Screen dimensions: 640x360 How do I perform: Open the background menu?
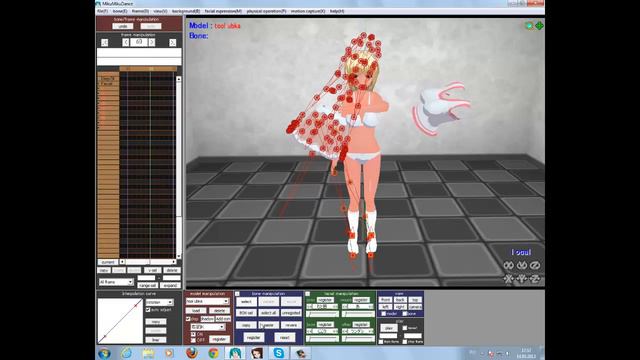coord(186,11)
